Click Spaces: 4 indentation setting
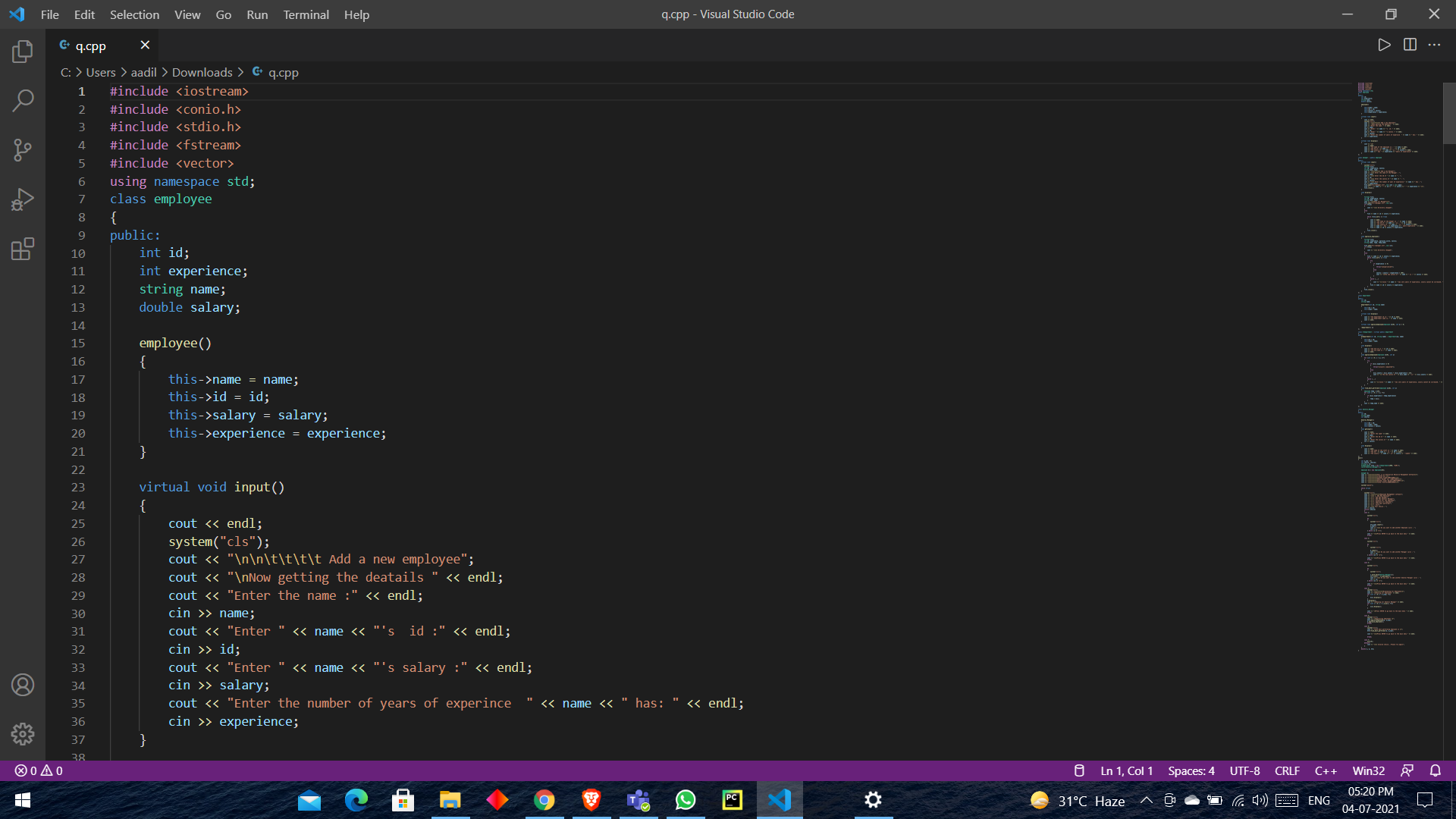This screenshot has width=1456, height=819. click(1191, 770)
